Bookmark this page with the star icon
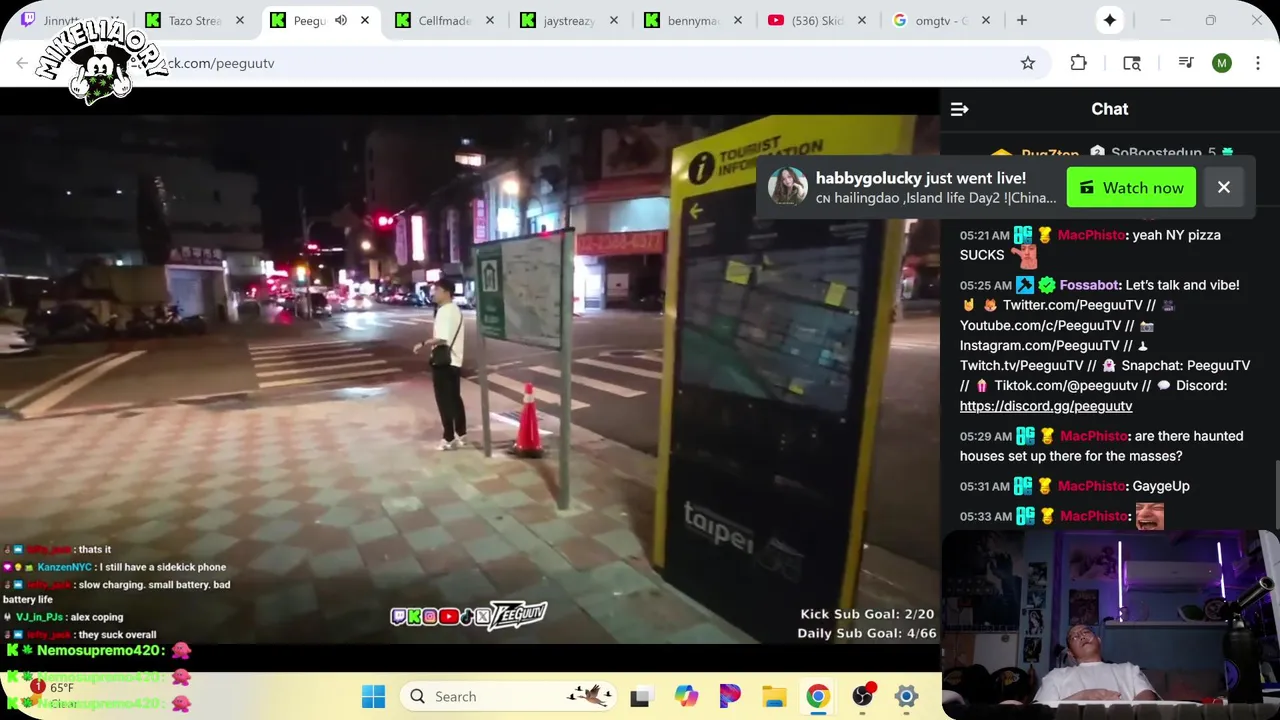The image size is (1280, 720). click(x=1027, y=63)
